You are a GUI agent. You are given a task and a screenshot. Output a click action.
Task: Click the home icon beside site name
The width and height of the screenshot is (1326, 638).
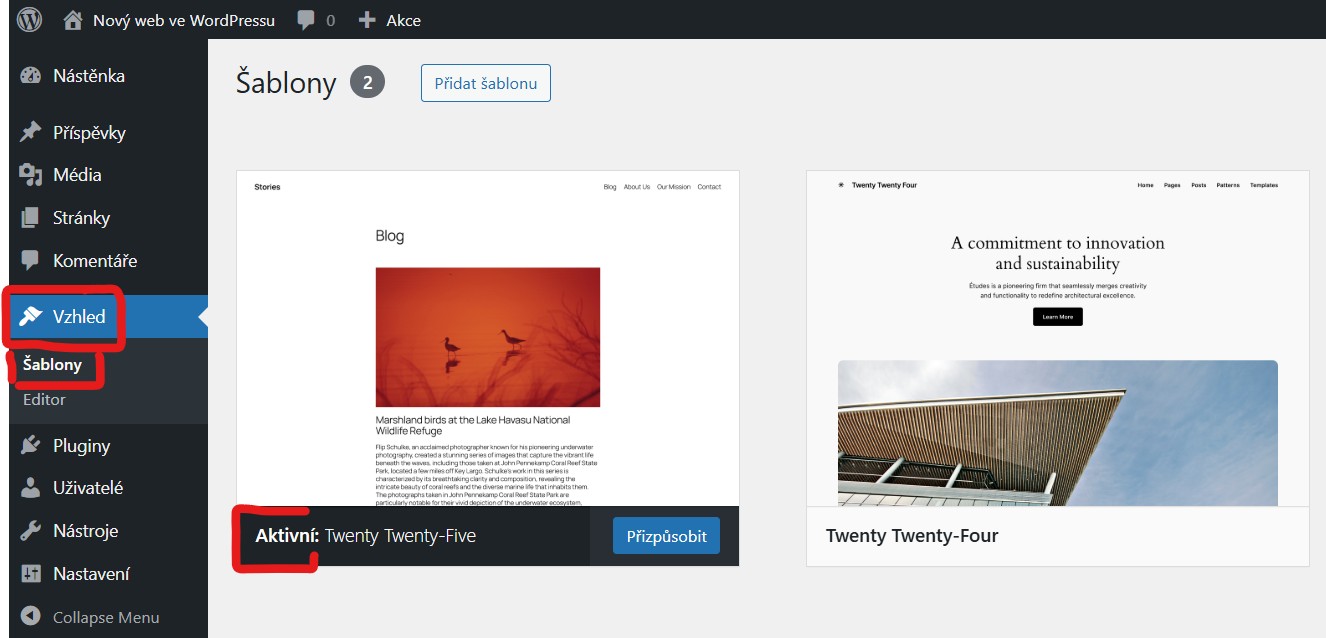tap(72, 20)
